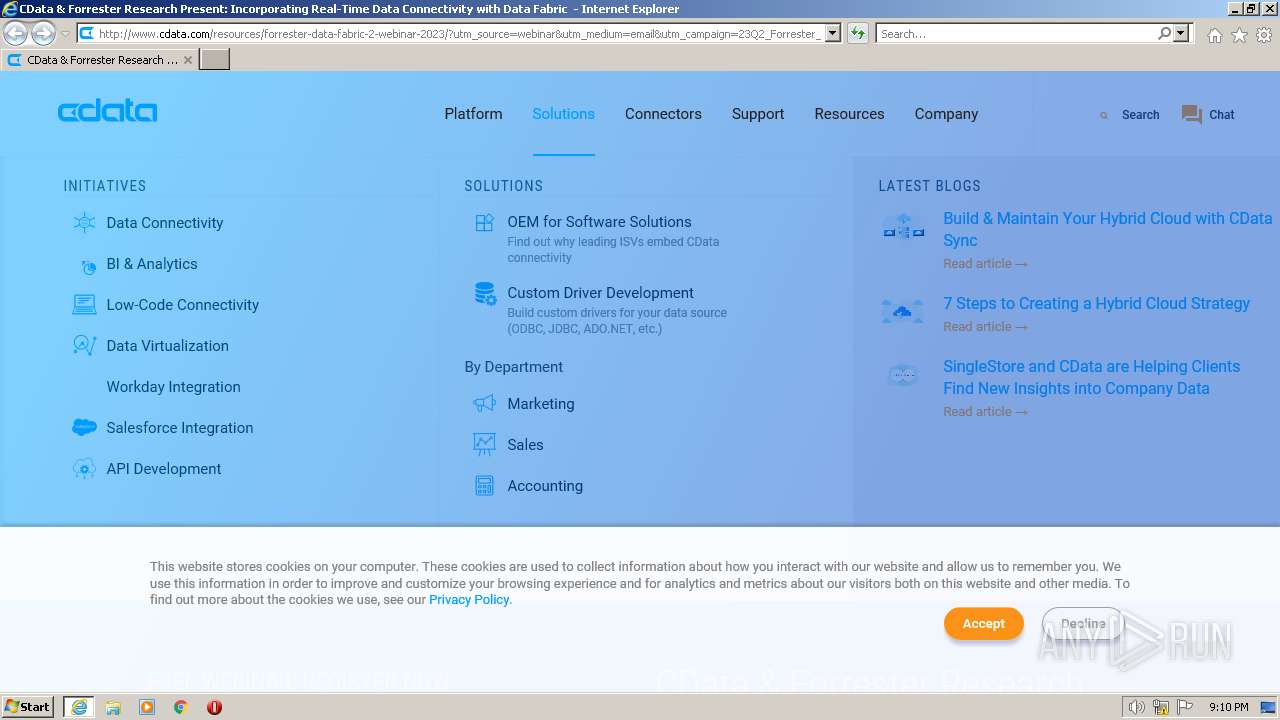Expand the address bar URL dropdown
Image resolution: width=1280 pixels, height=720 pixels.
[833, 33]
